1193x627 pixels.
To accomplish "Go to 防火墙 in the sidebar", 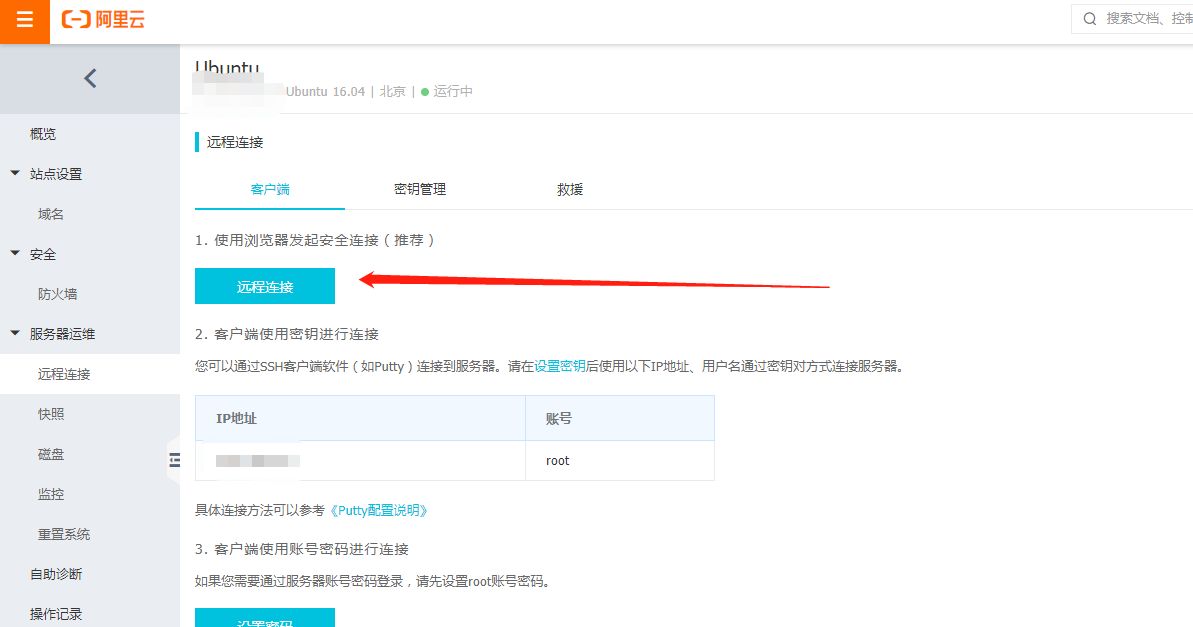I will pos(58,294).
